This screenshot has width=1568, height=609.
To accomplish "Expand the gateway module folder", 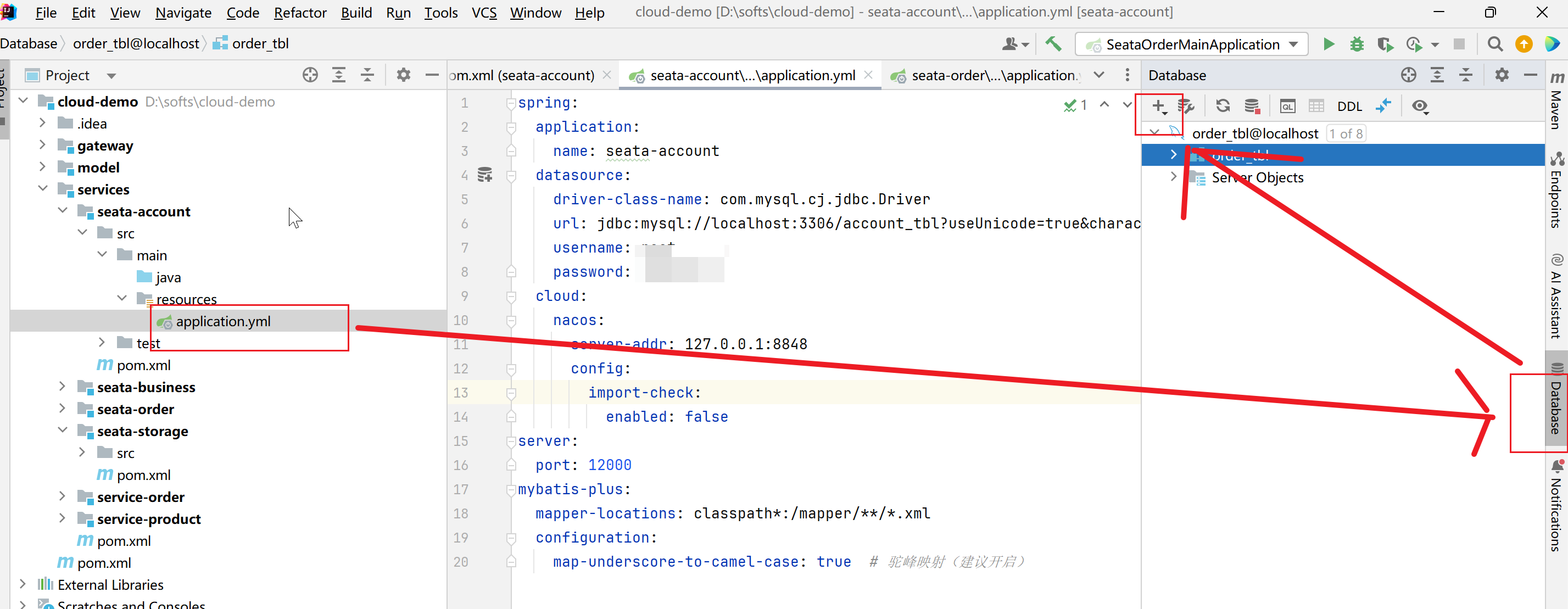I will click(42, 145).
